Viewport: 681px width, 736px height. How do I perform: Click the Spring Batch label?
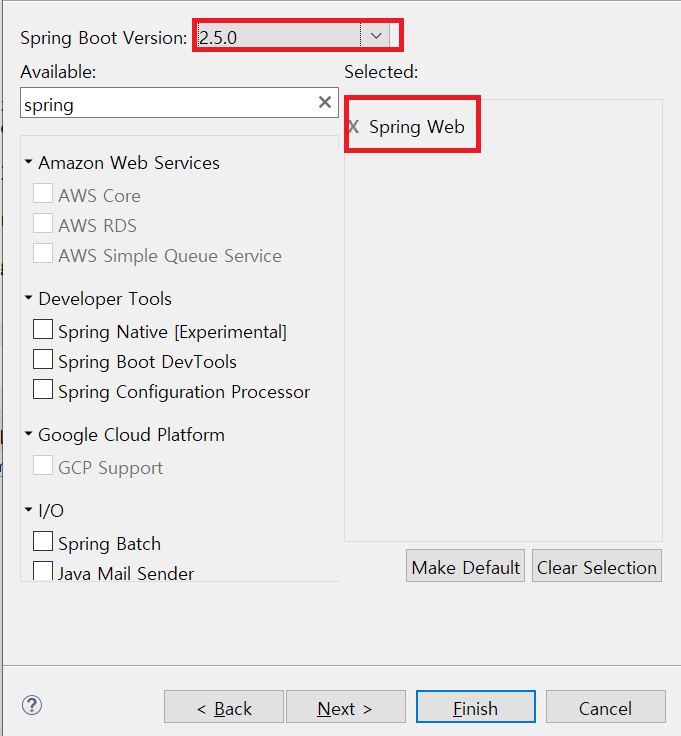click(109, 544)
